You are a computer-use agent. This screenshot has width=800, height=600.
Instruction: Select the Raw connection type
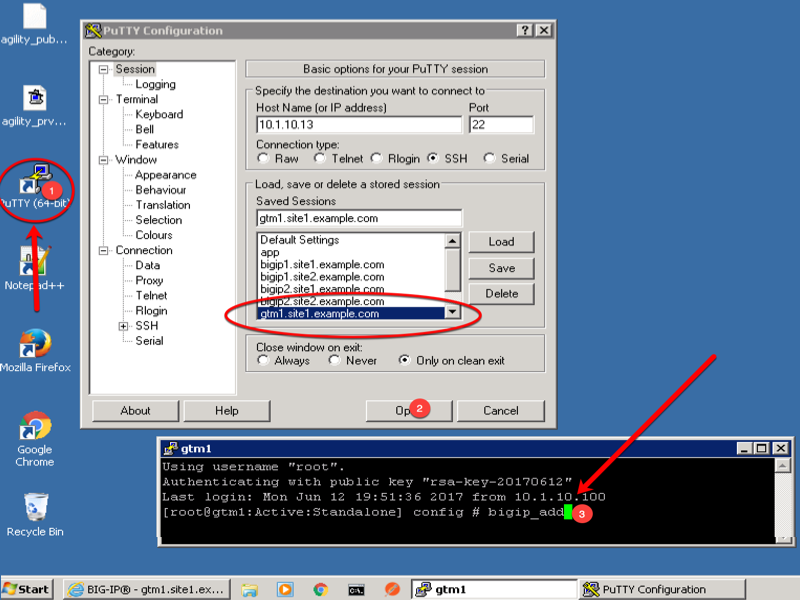263,158
